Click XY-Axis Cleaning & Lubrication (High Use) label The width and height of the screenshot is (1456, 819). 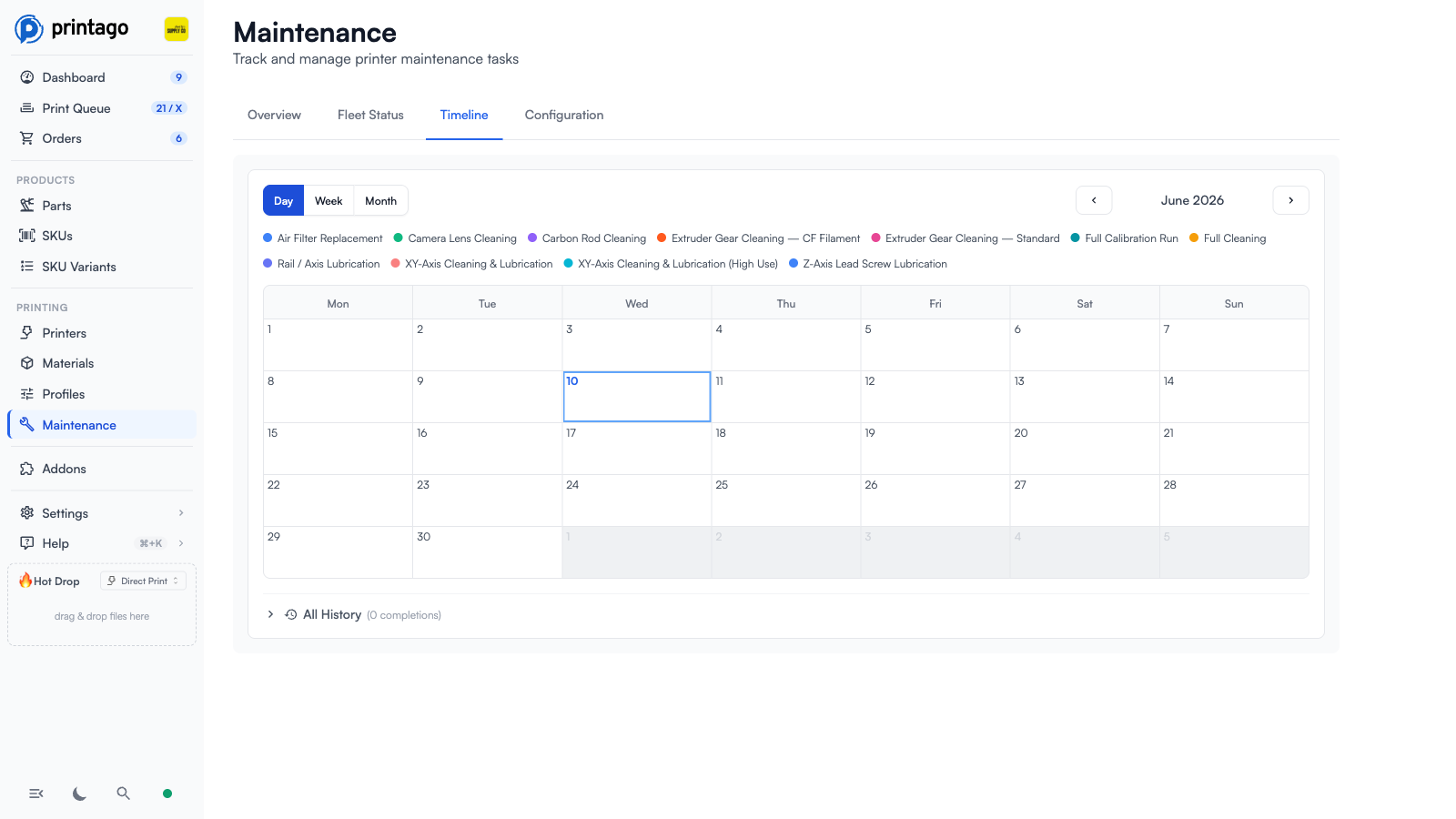tap(678, 264)
